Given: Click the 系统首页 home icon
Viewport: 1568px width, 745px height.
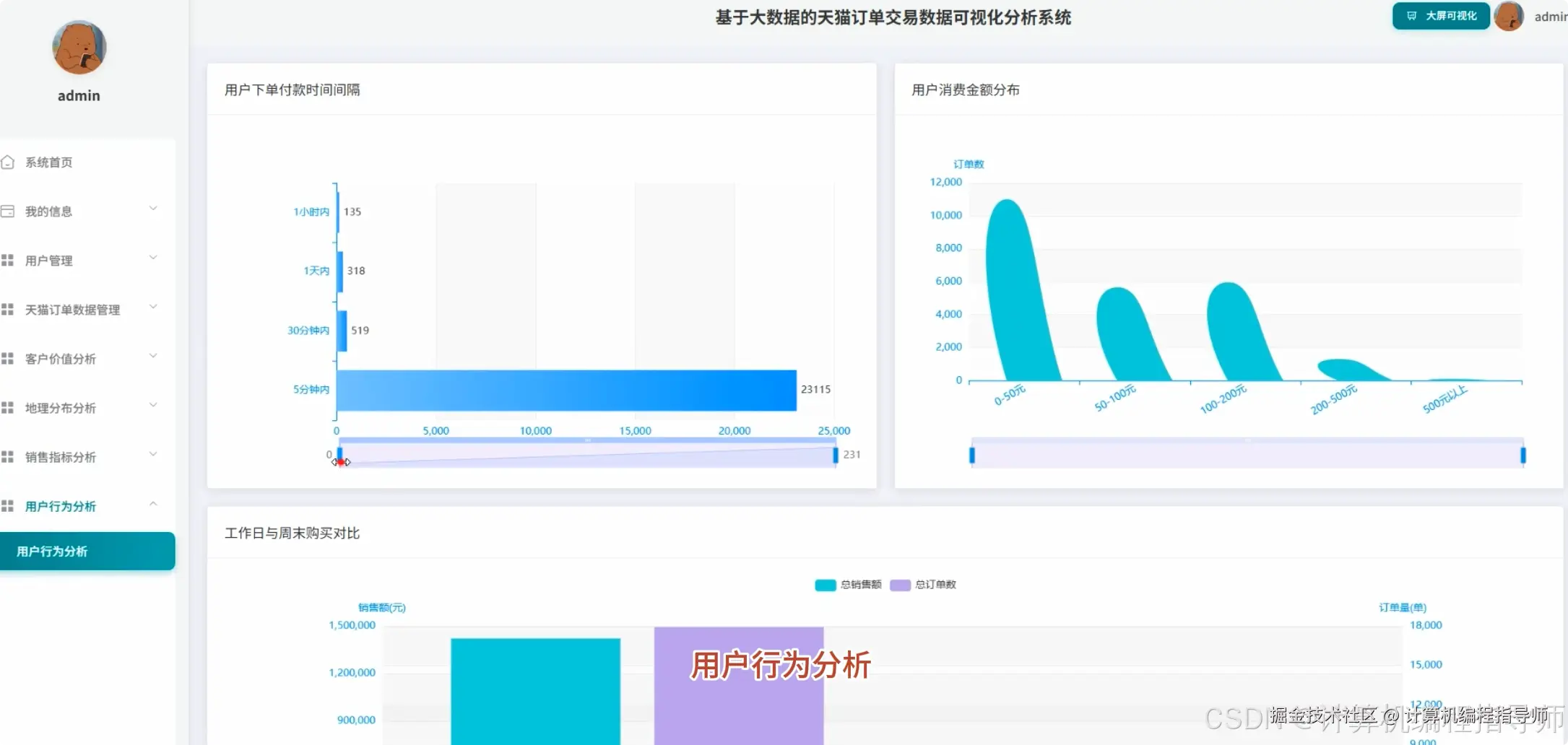Looking at the screenshot, I should 9,162.
